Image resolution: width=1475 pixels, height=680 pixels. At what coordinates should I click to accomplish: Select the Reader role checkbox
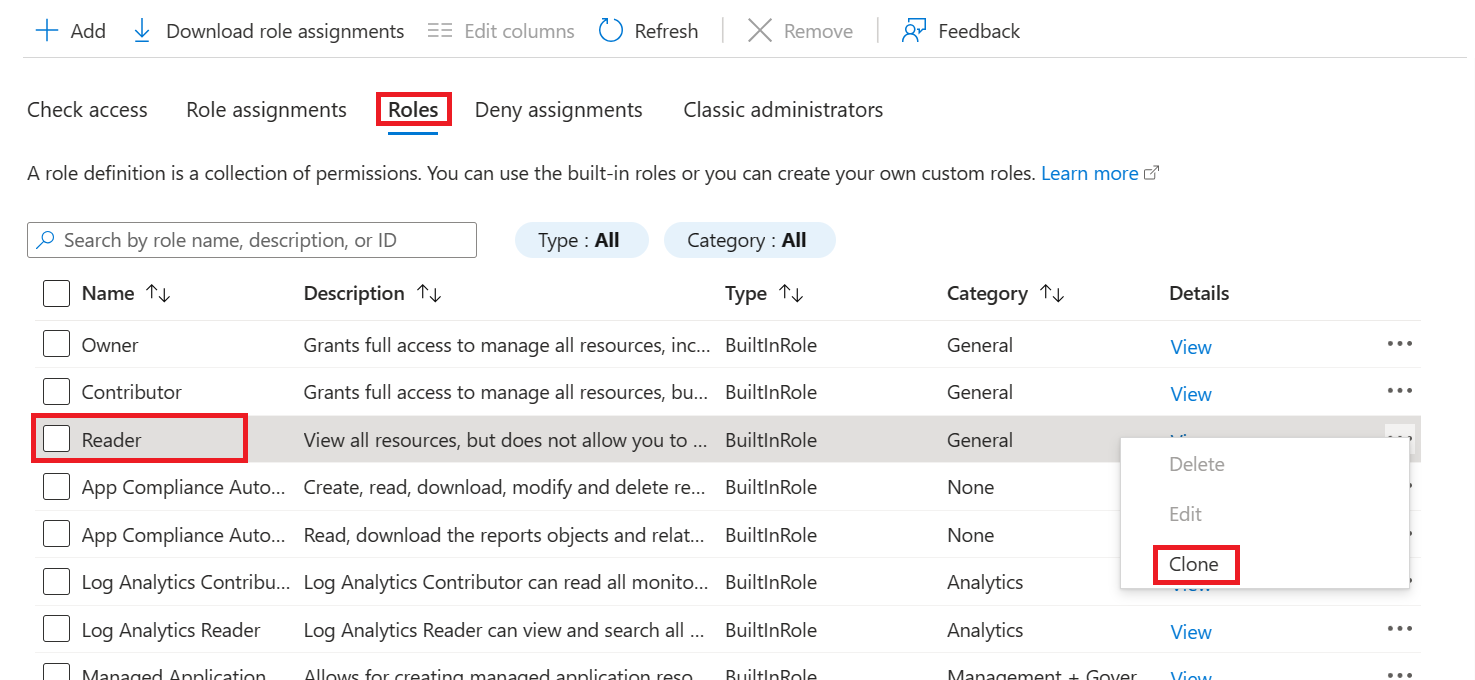[56, 439]
